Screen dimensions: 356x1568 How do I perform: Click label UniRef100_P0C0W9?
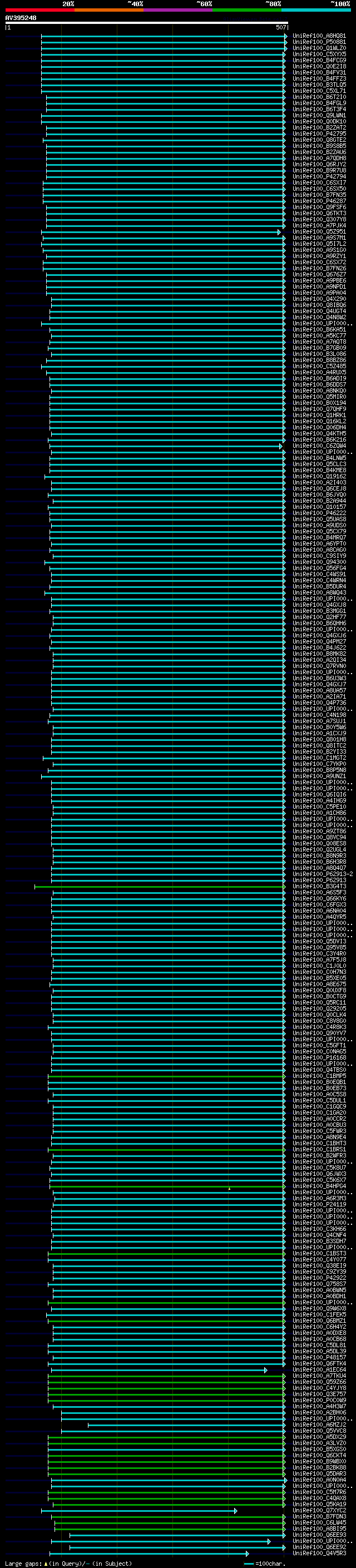click(x=319, y=1400)
